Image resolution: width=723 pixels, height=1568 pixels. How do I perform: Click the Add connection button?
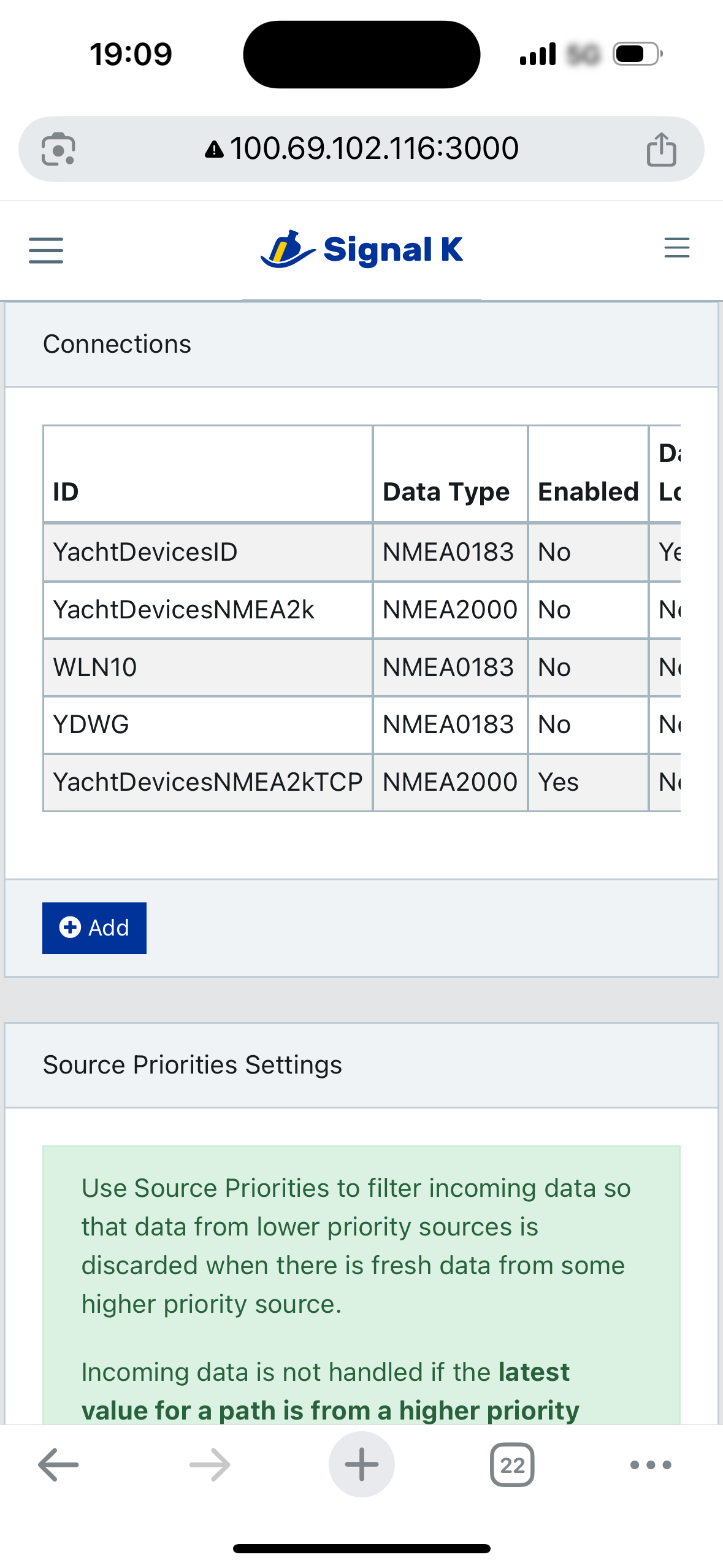[94, 928]
